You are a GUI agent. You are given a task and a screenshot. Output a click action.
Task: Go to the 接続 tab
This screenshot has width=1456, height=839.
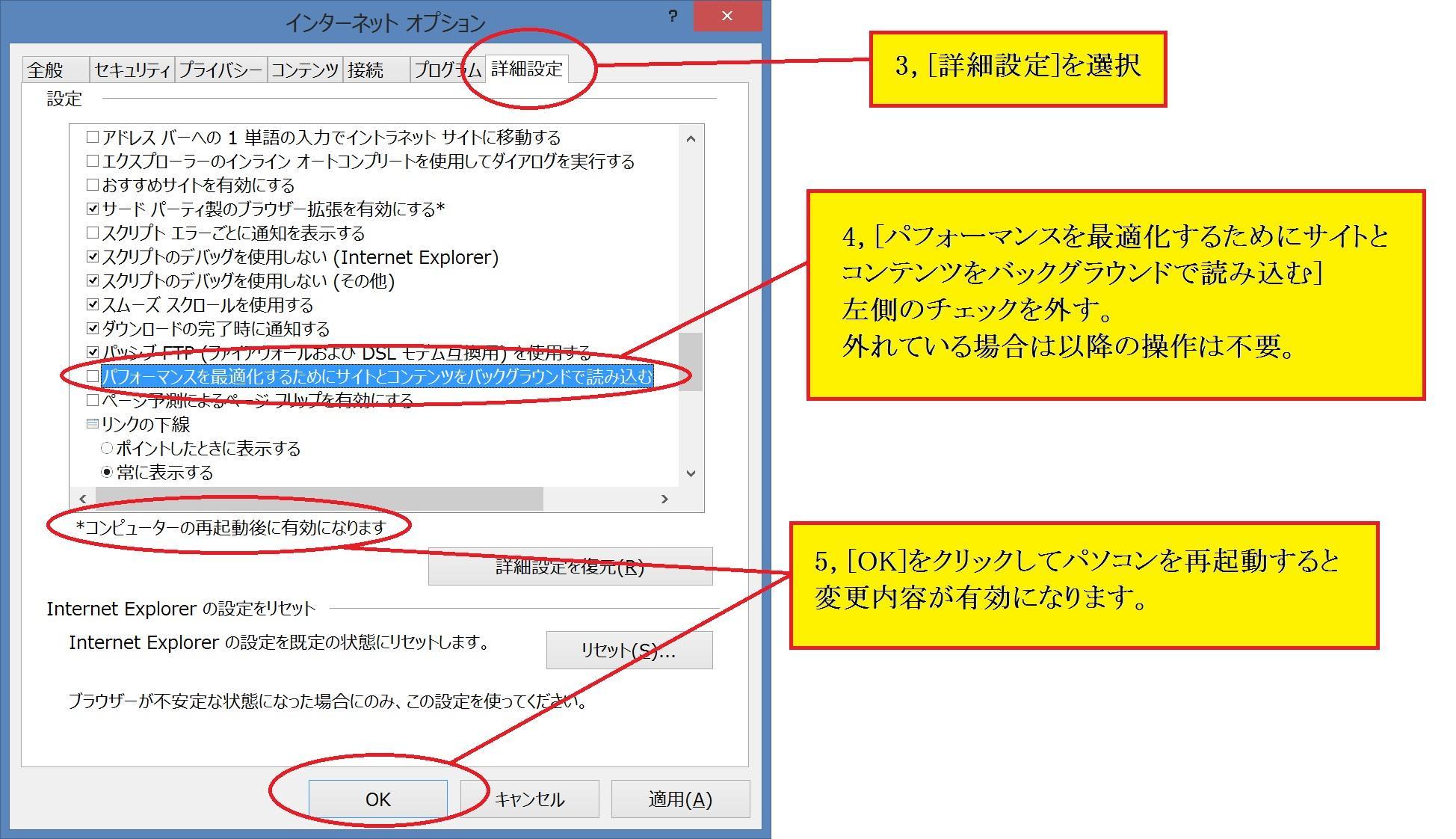tap(376, 70)
